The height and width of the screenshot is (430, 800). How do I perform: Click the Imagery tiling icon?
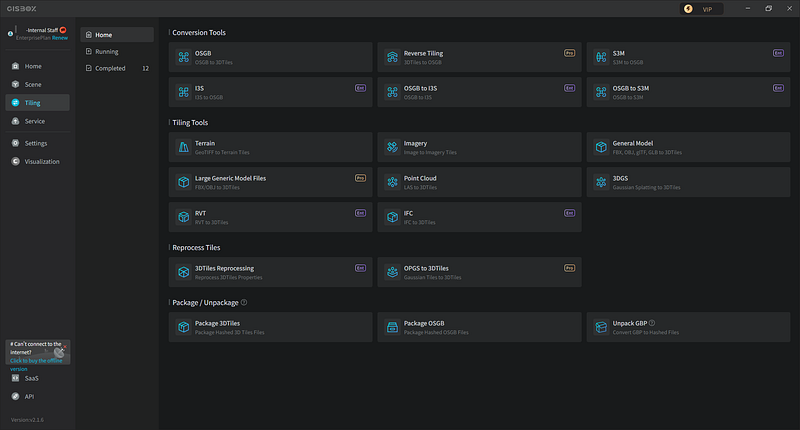tap(392, 147)
